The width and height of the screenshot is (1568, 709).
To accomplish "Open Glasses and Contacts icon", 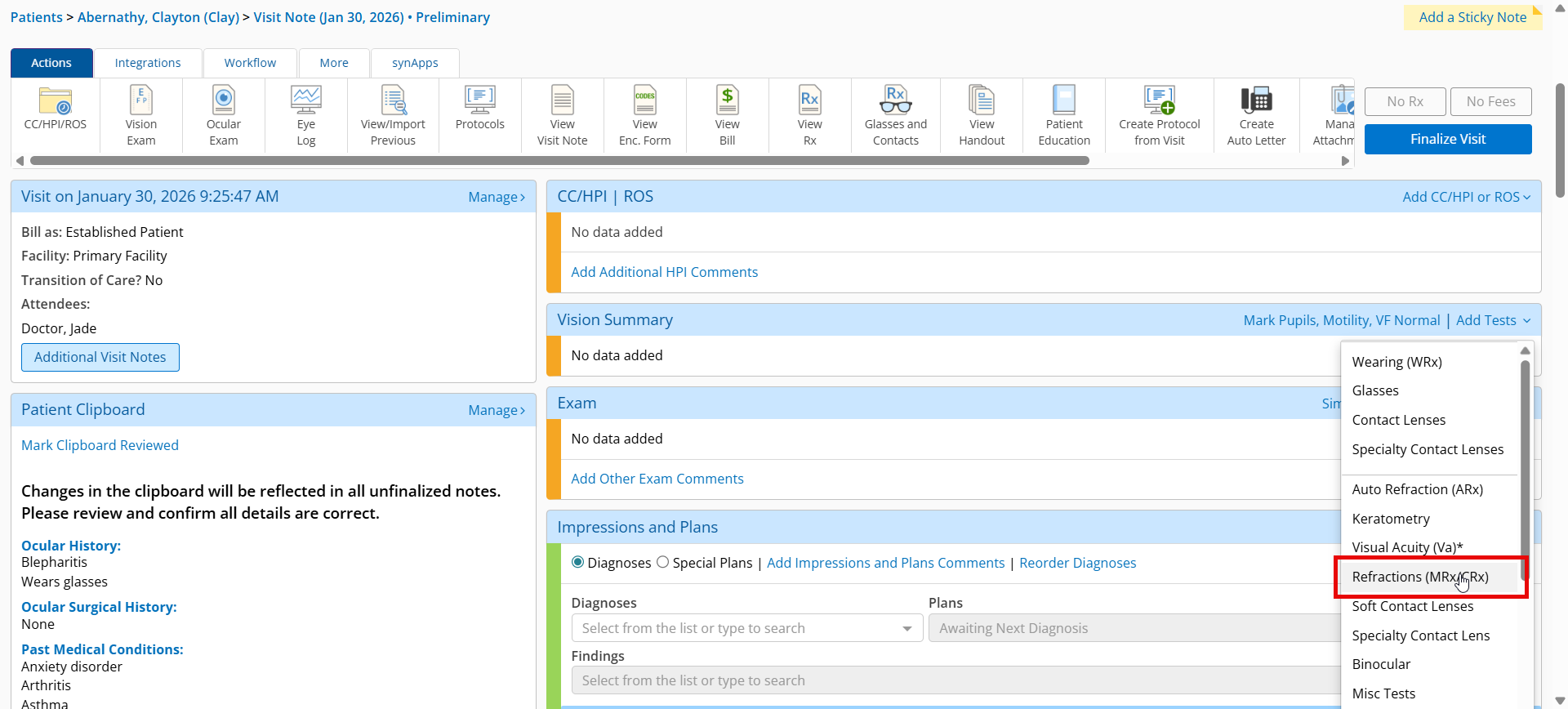I will pos(896,101).
